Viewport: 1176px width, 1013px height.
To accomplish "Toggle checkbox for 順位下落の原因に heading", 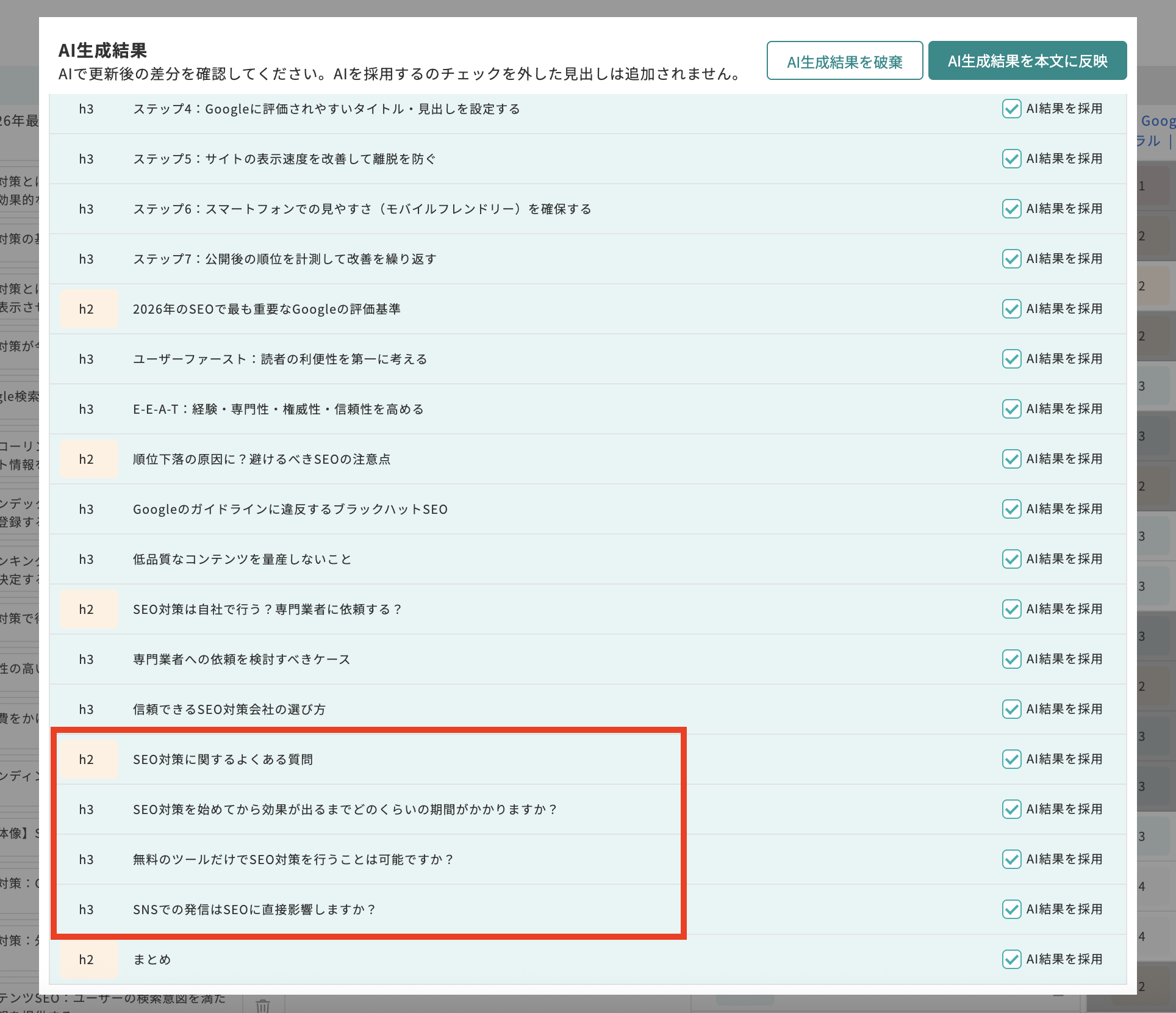I will click(1011, 460).
